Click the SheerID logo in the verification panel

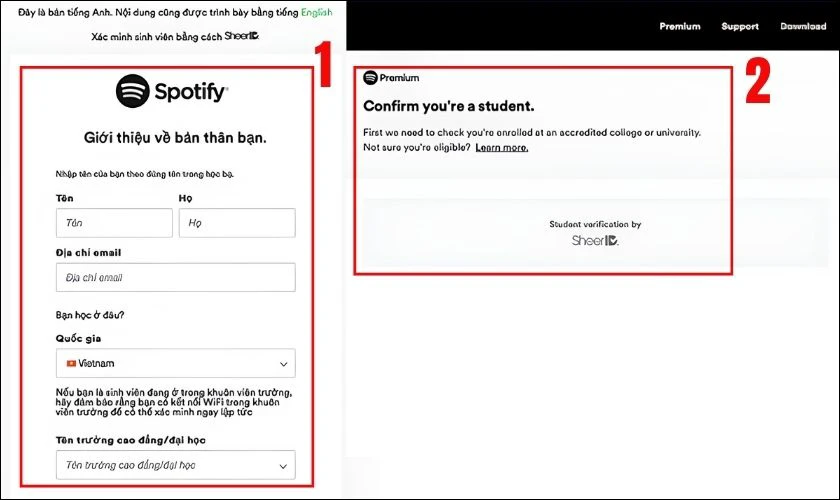pos(595,241)
